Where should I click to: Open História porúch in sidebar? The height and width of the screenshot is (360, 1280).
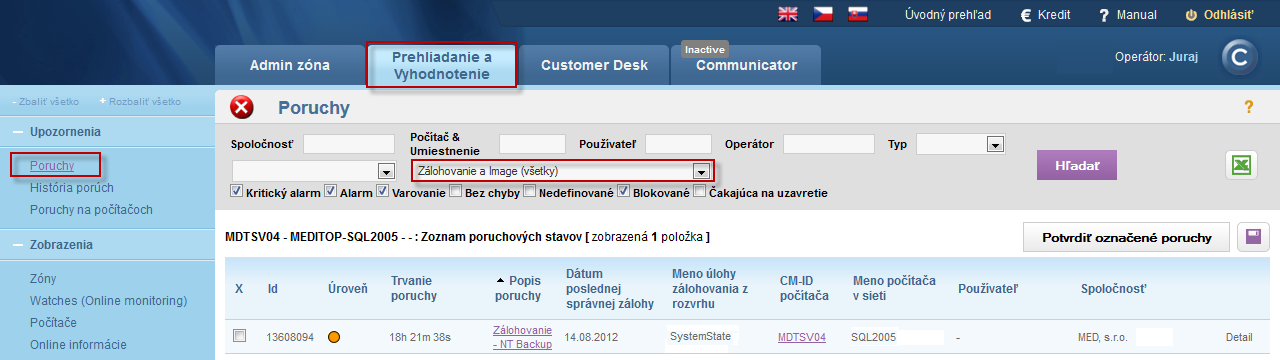(x=72, y=187)
